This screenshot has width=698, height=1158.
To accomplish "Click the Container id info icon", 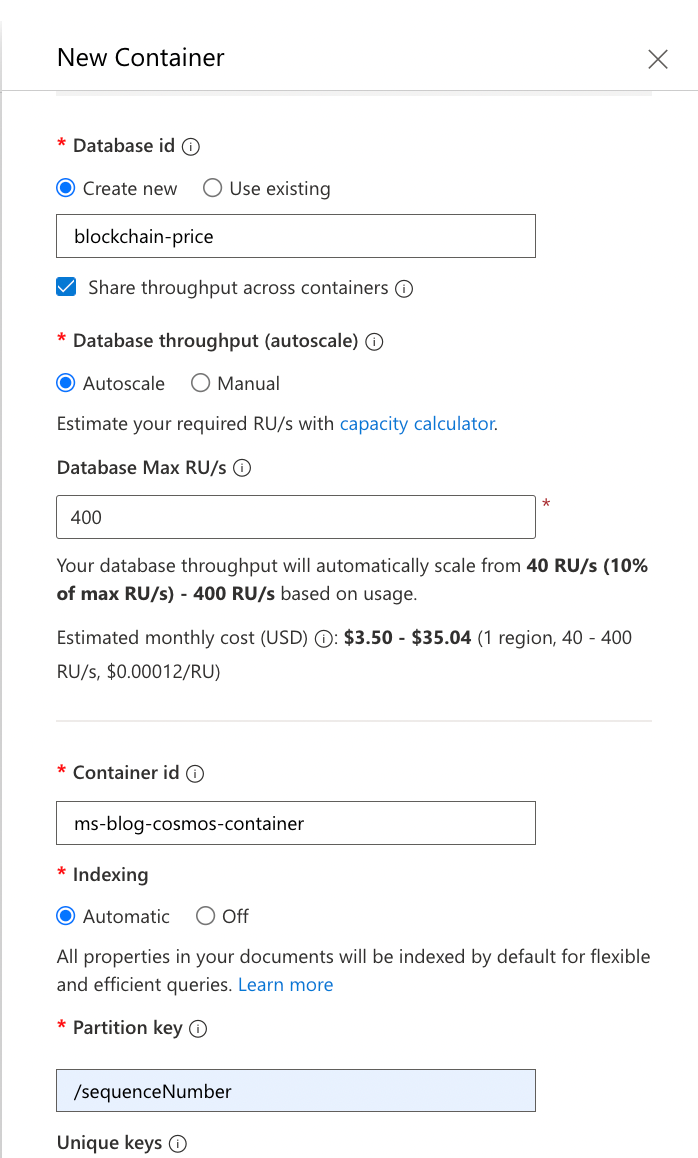I will pos(195,773).
